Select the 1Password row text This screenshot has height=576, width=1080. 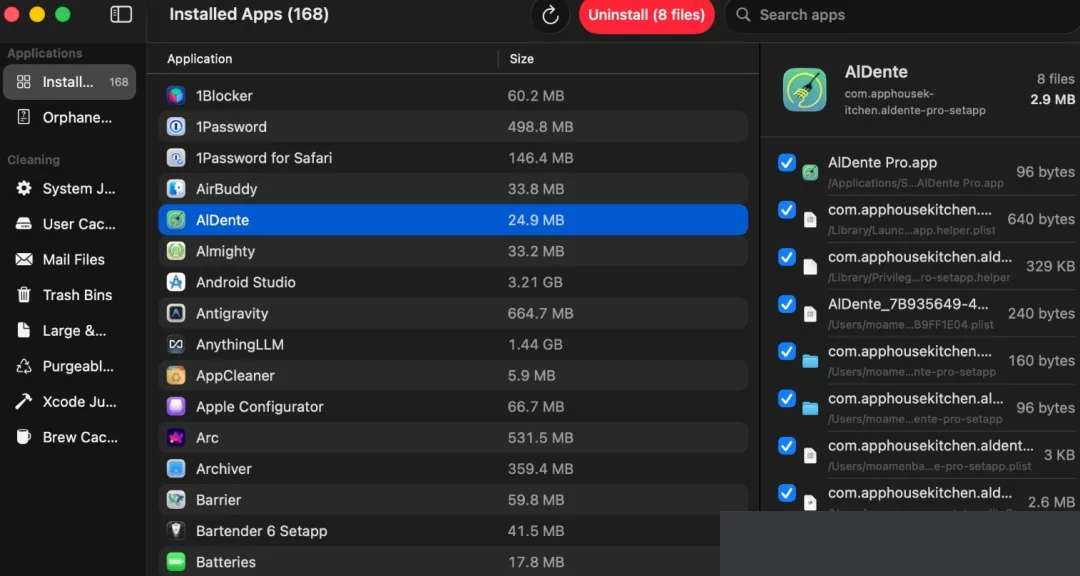pyautogui.click(x=231, y=127)
